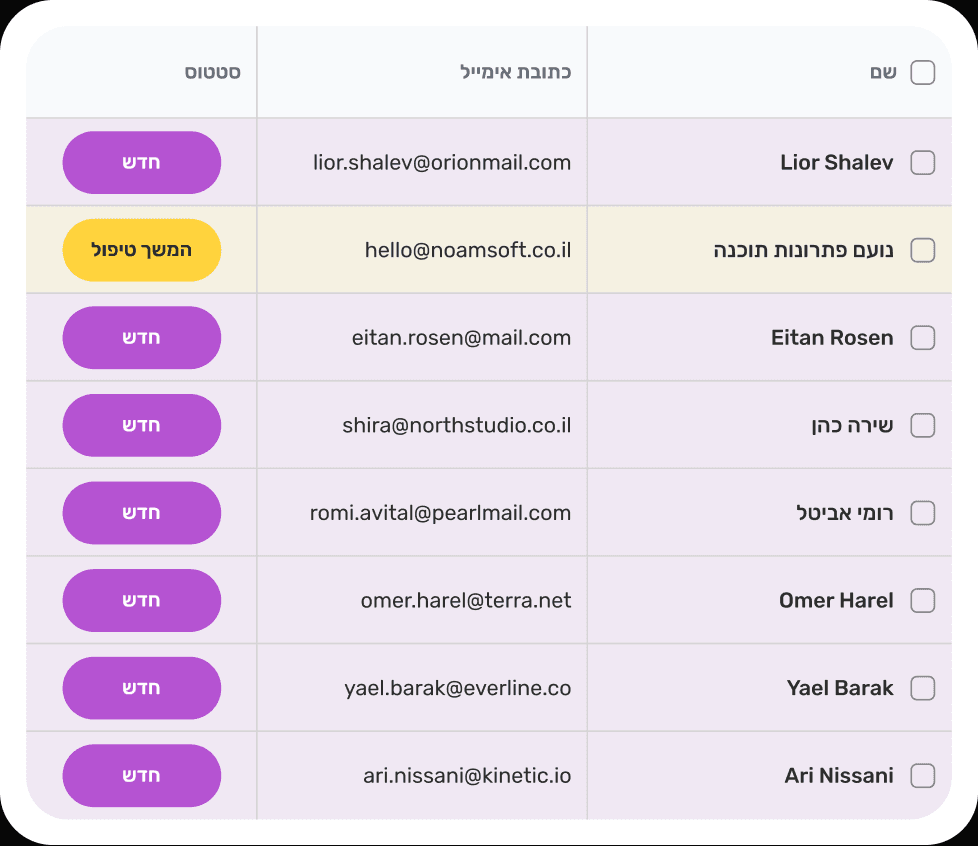This screenshot has width=978, height=846.
Task: Open the חדש status for Ari Nissani
Action: click(142, 776)
